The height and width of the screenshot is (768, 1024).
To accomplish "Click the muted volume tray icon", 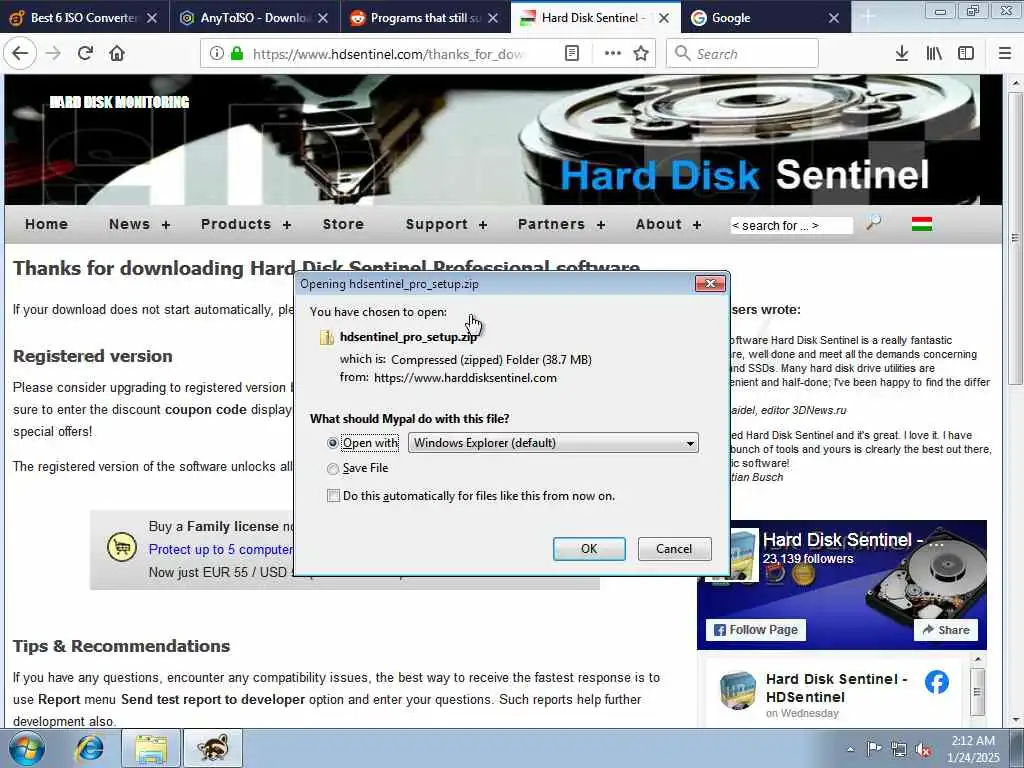I will tap(923, 750).
